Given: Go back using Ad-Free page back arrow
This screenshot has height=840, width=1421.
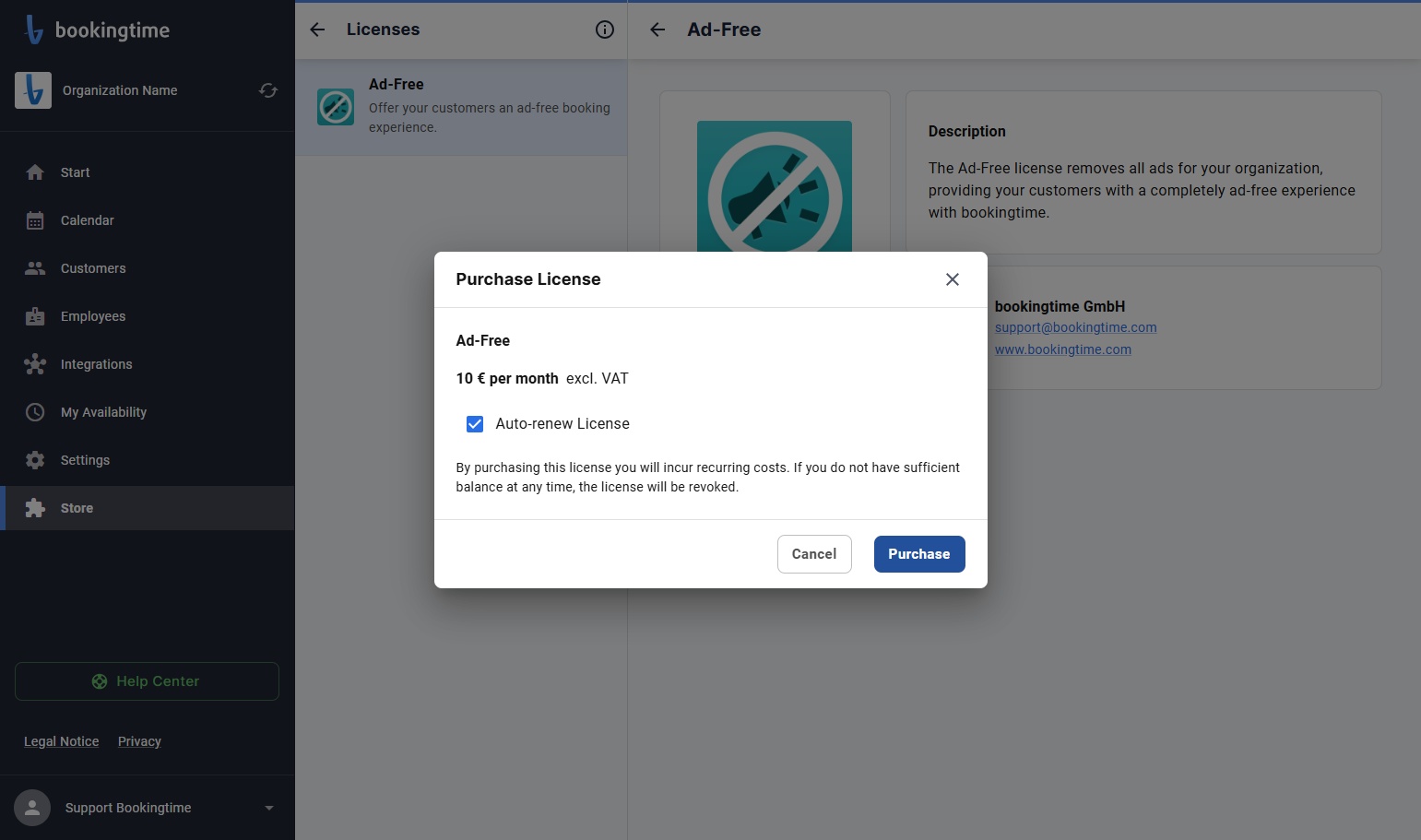Looking at the screenshot, I should [657, 30].
